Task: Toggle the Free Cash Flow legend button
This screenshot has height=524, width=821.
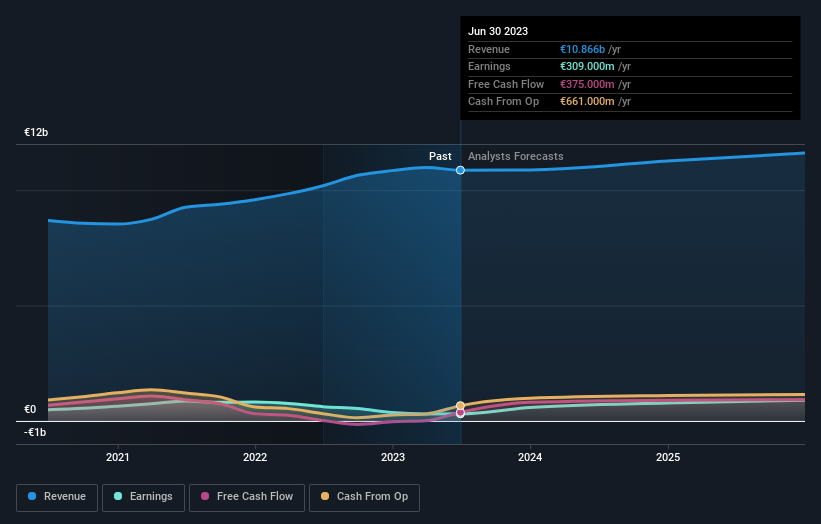Action: 247,497
